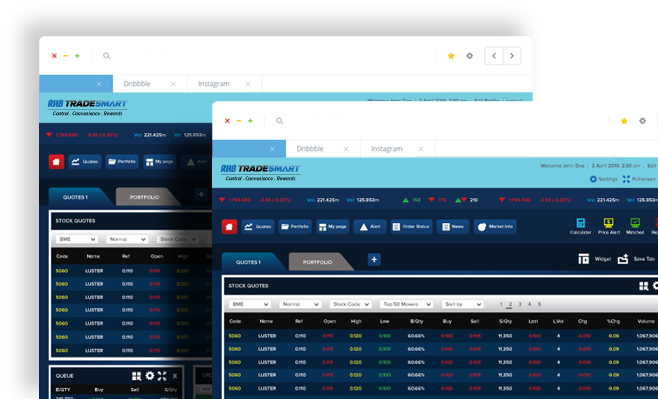Click the red home button in the front window
This screenshot has width=658, height=399.
point(229,227)
